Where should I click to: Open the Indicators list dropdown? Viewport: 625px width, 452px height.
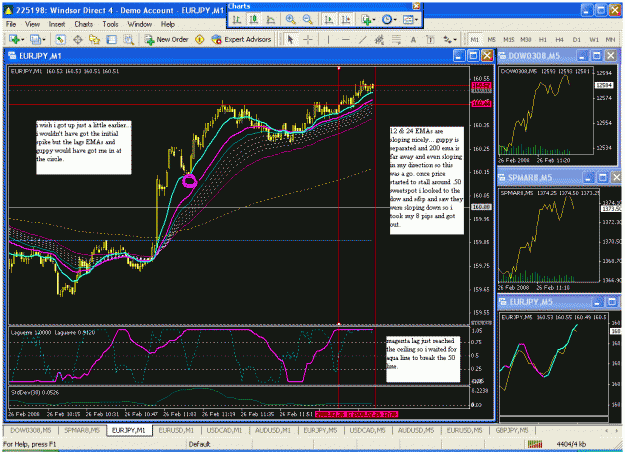368,19
